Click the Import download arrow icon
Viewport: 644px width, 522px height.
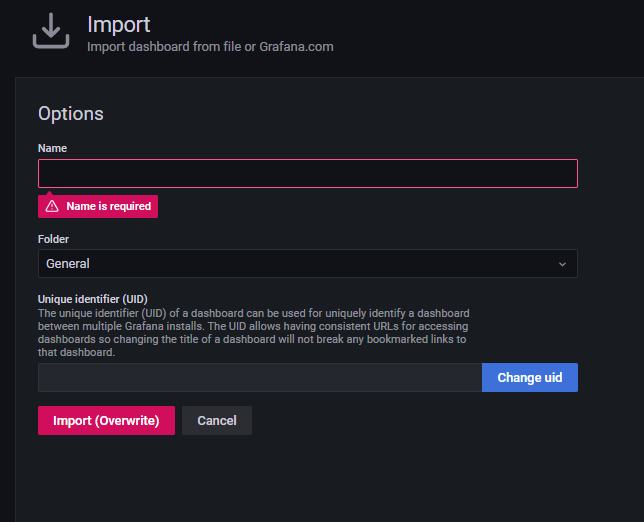[x=51, y=31]
